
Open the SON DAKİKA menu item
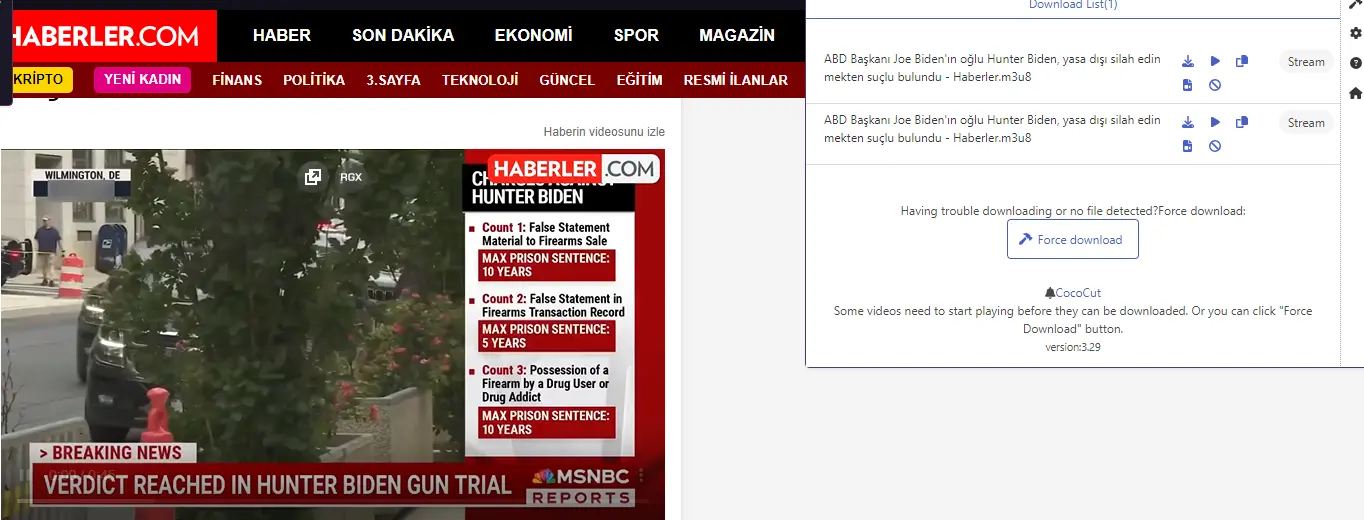(403, 35)
